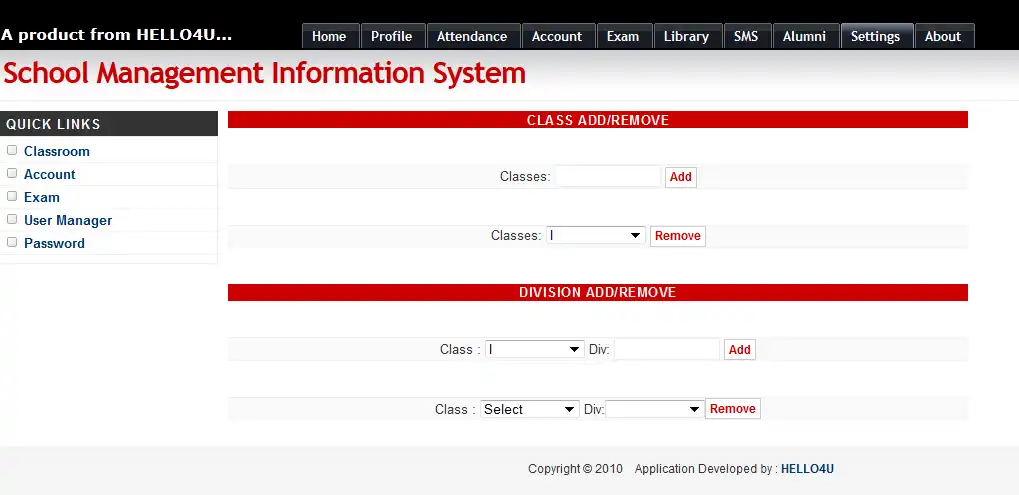Tick the checkbox beside User Manager
This screenshot has width=1019, height=495.
[x=12, y=220]
